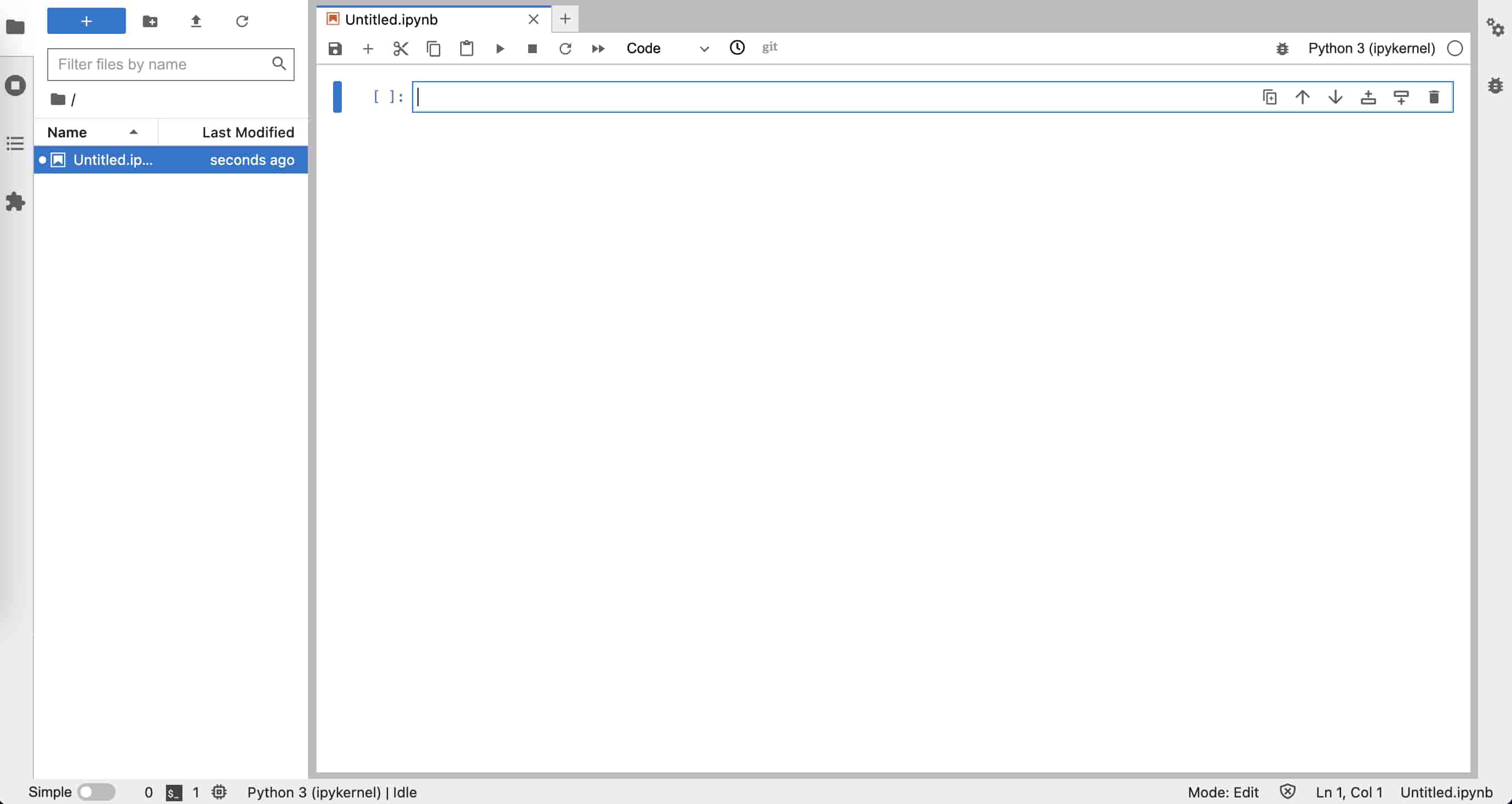Focus the Filter files by name field

pos(170,64)
